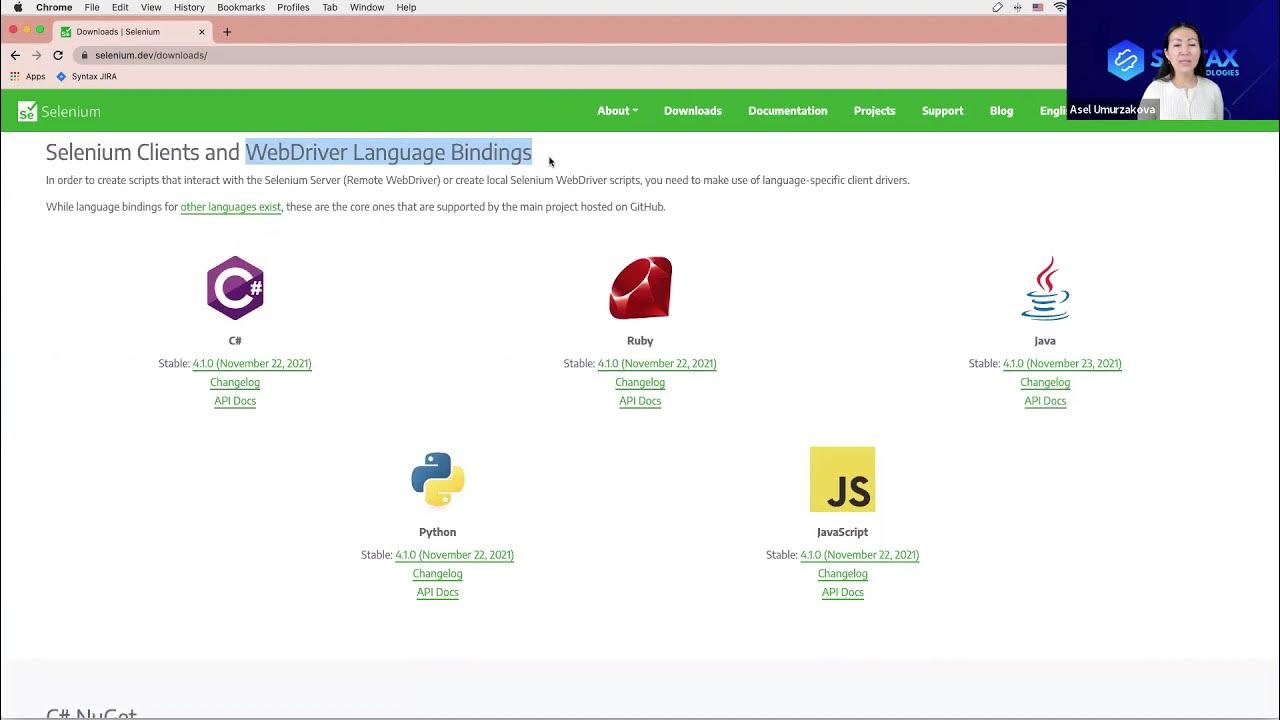This screenshot has width=1280, height=720.
Task: Open the Bookmarks menu
Action: coord(241,7)
